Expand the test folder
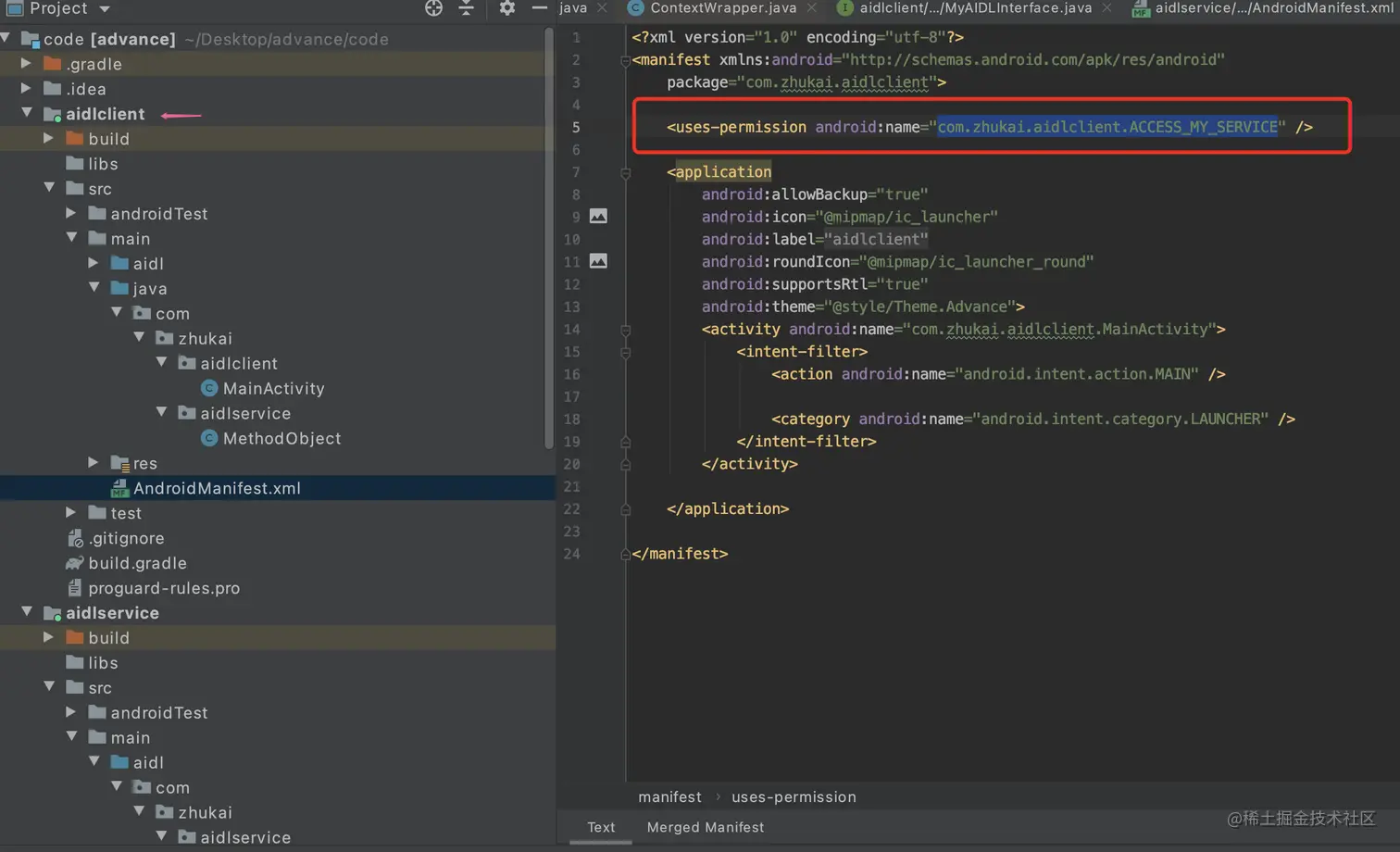 tap(71, 512)
